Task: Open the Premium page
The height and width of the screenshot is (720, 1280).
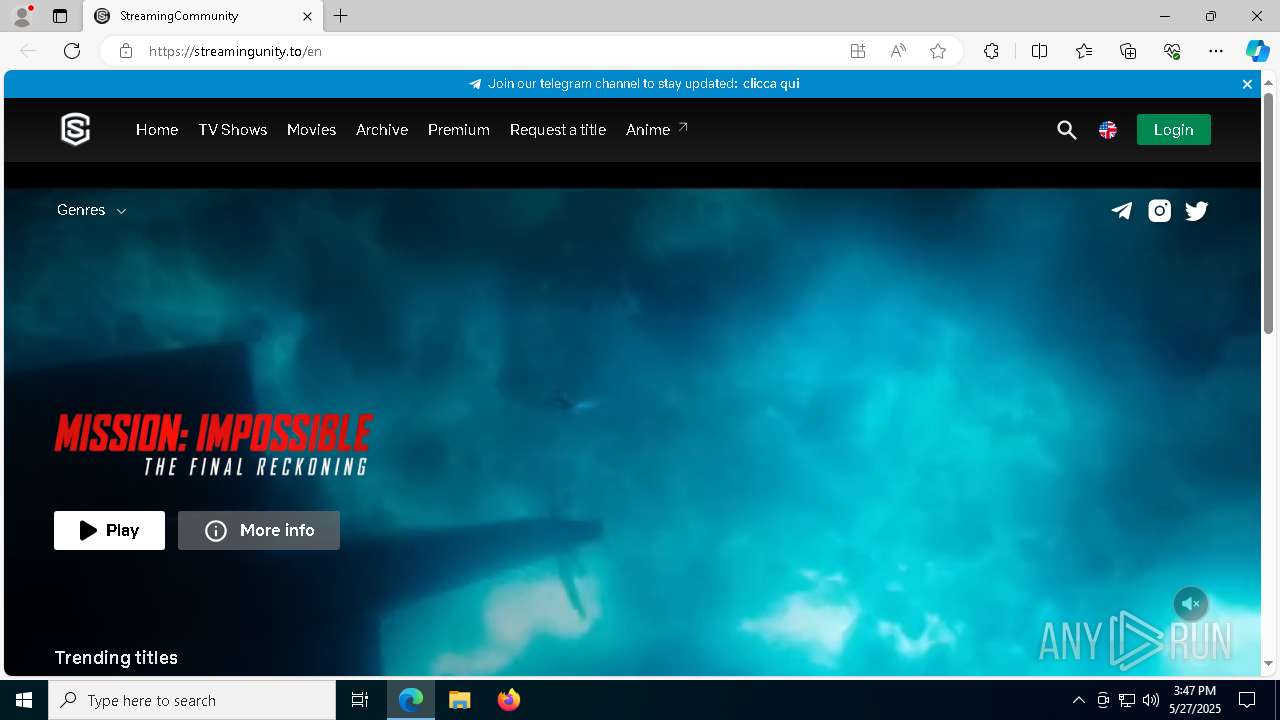Action: (x=459, y=130)
